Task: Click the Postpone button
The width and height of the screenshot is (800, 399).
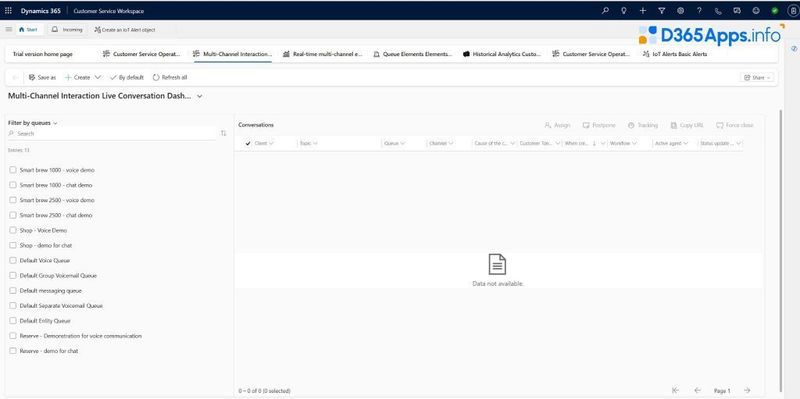Action: pos(599,125)
